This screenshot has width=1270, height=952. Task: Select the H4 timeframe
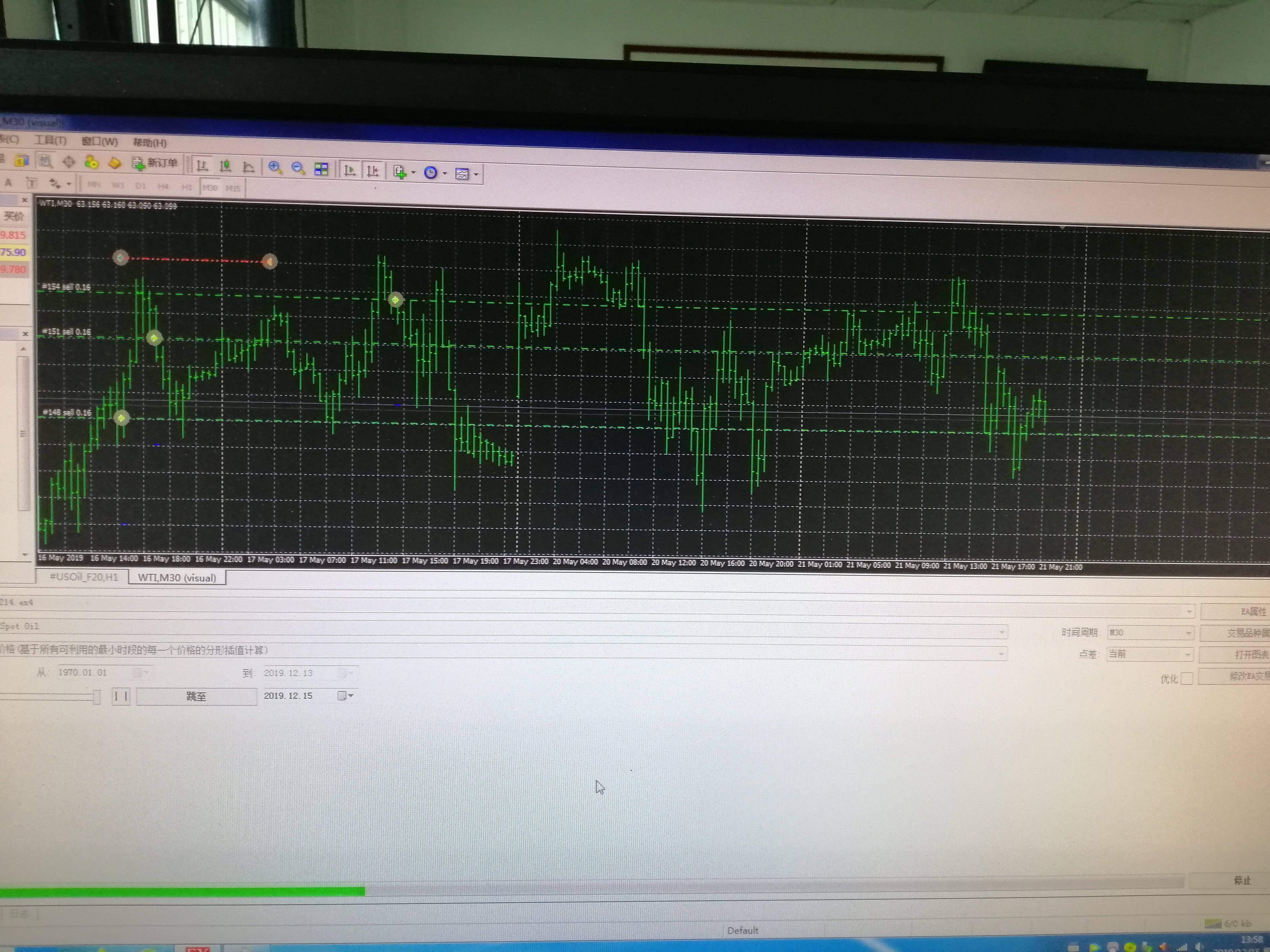pyautogui.click(x=164, y=186)
